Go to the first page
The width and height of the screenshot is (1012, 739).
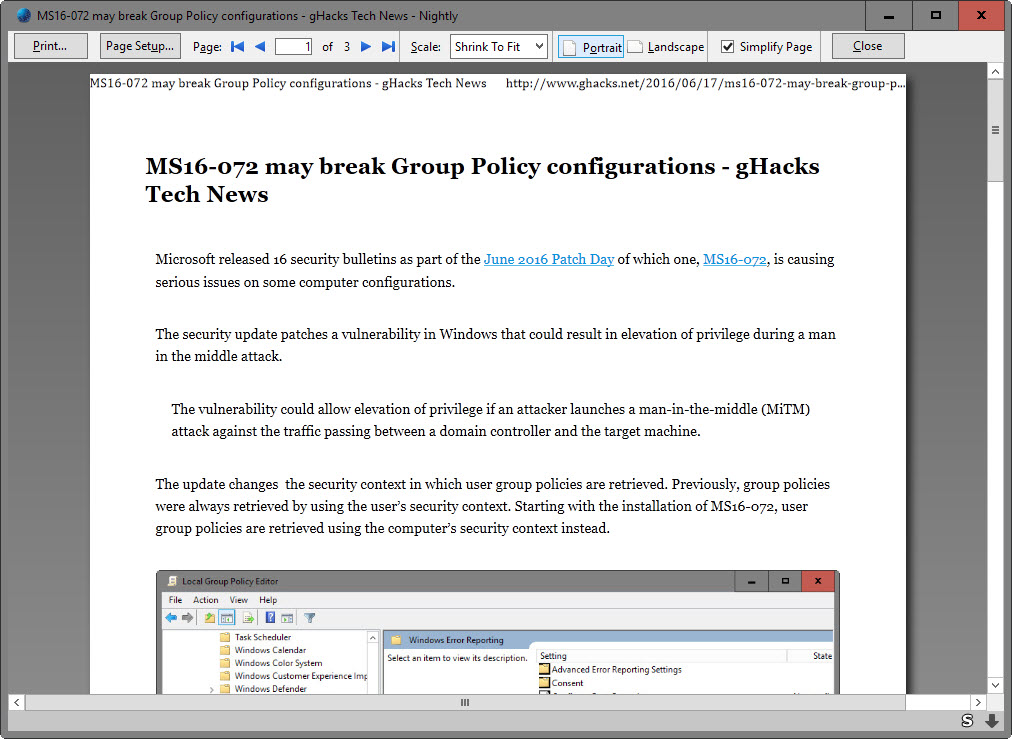click(238, 46)
